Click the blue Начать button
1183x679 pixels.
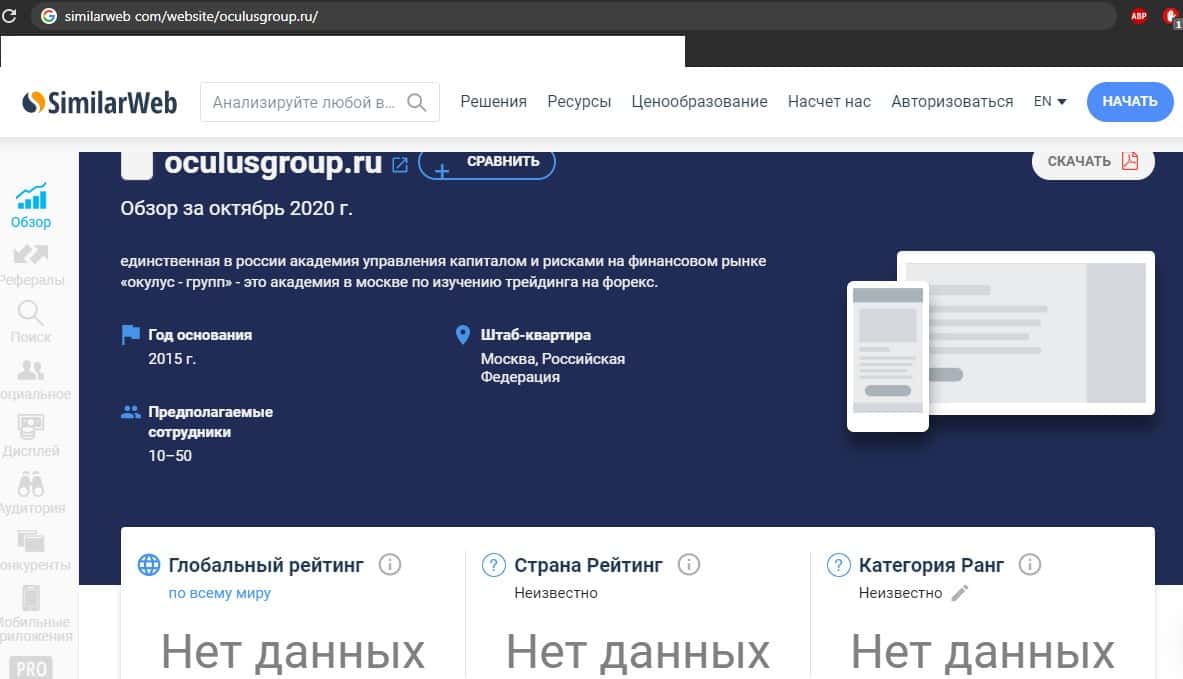coord(1129,102)
